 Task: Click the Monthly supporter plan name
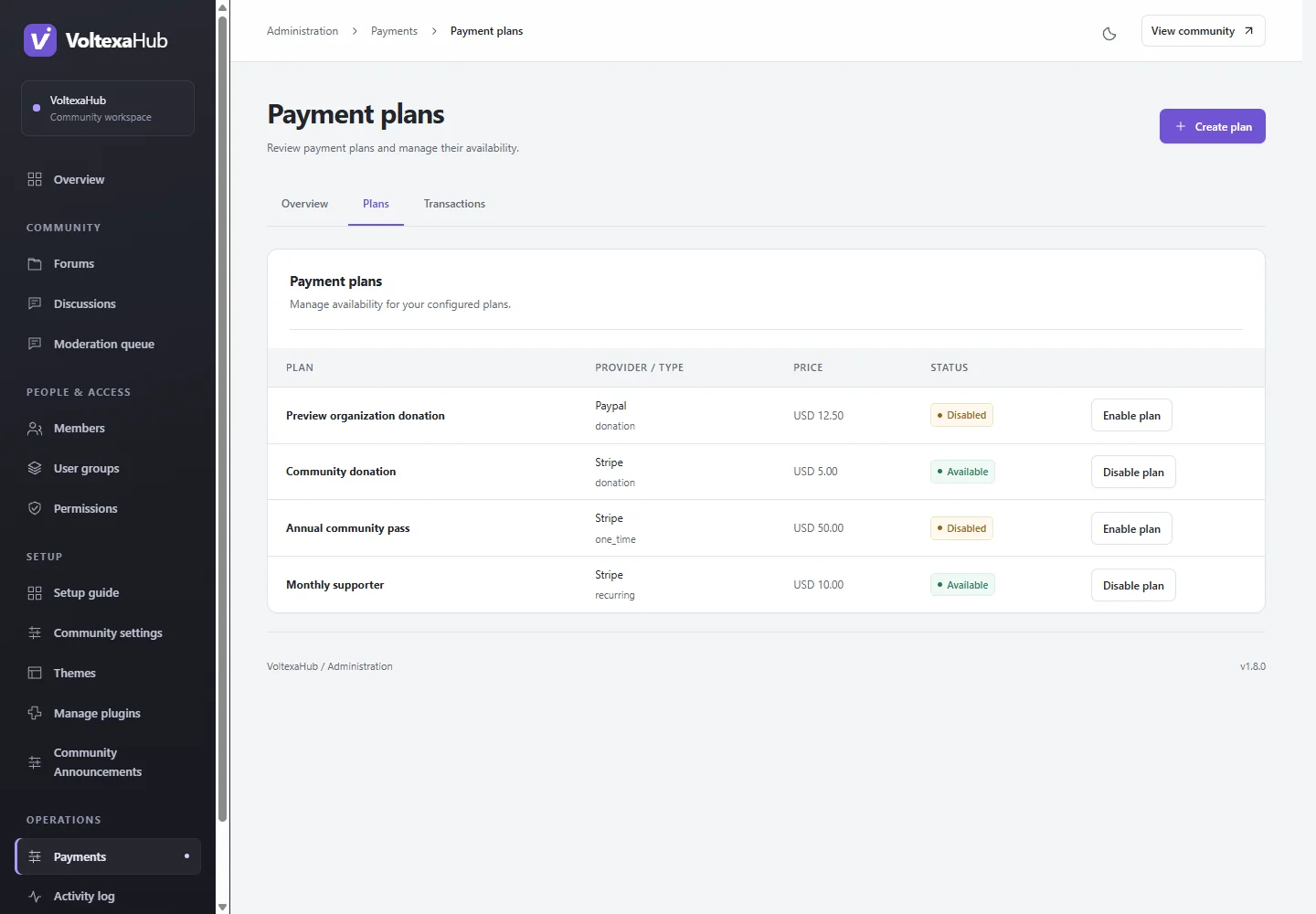point(334,585)
